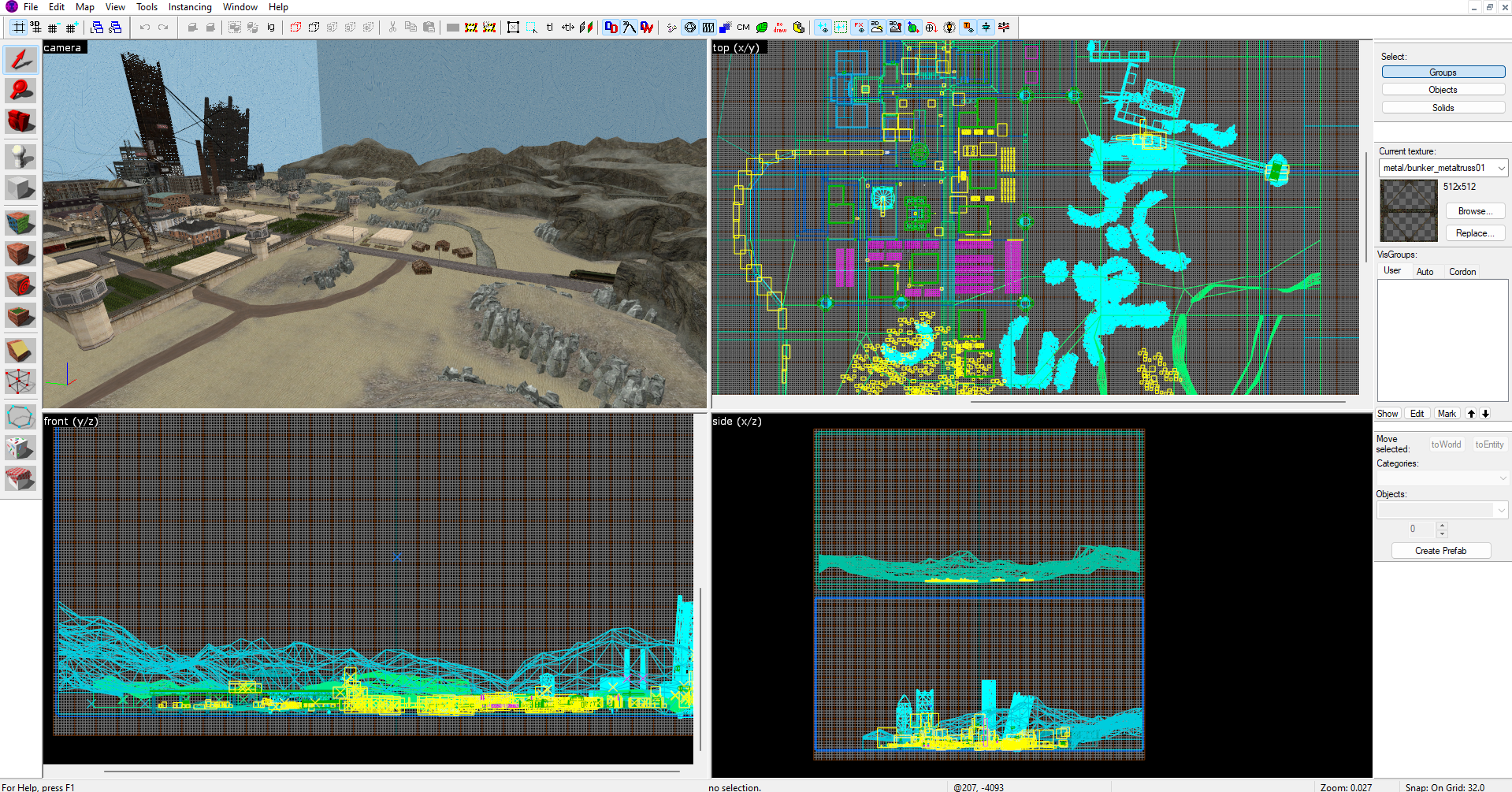1512x792 pixels.
Task: Activate the Toggle Texture Application tool
Action: (20, 223)
